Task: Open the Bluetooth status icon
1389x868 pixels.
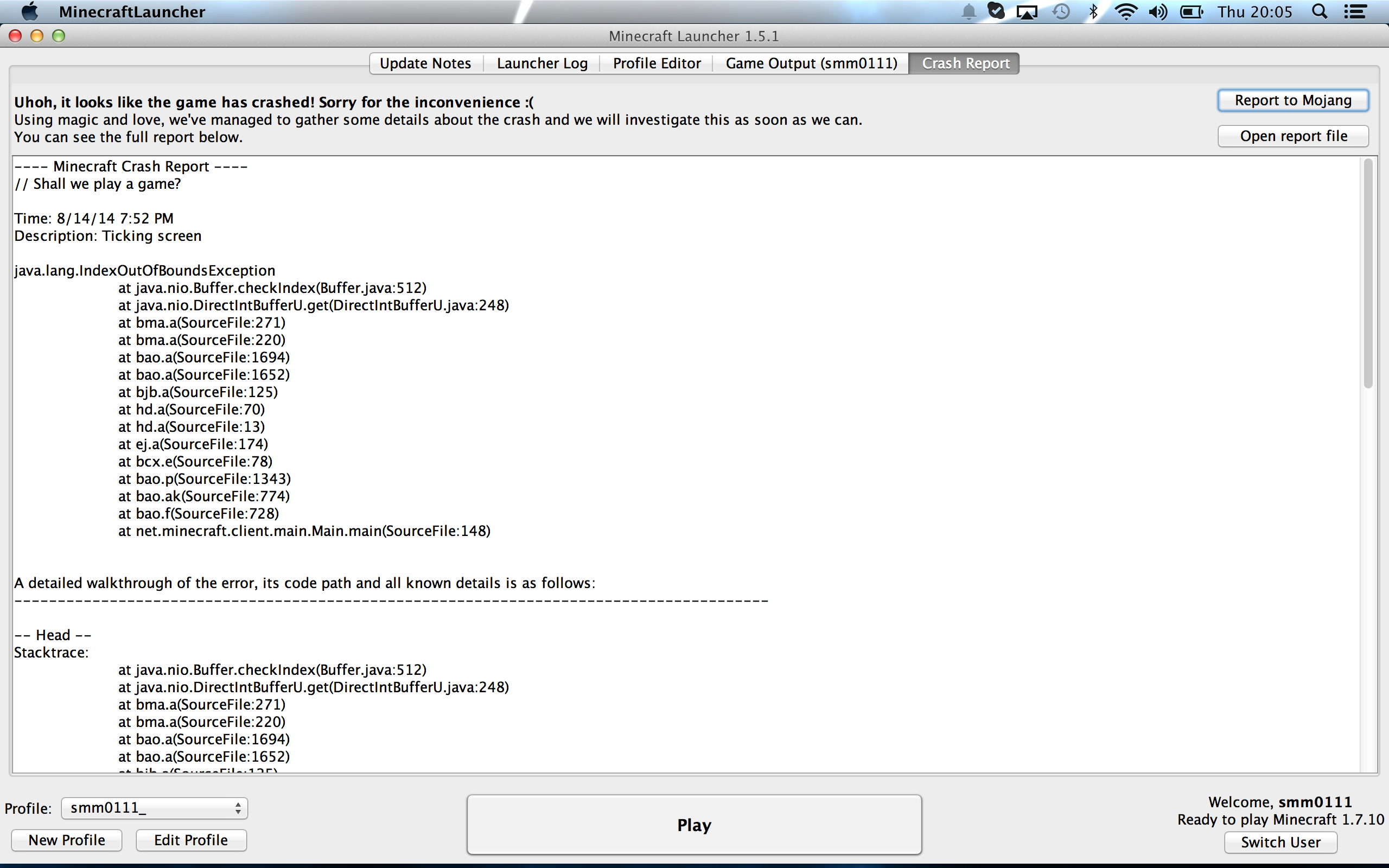Action: [1093, 11]
